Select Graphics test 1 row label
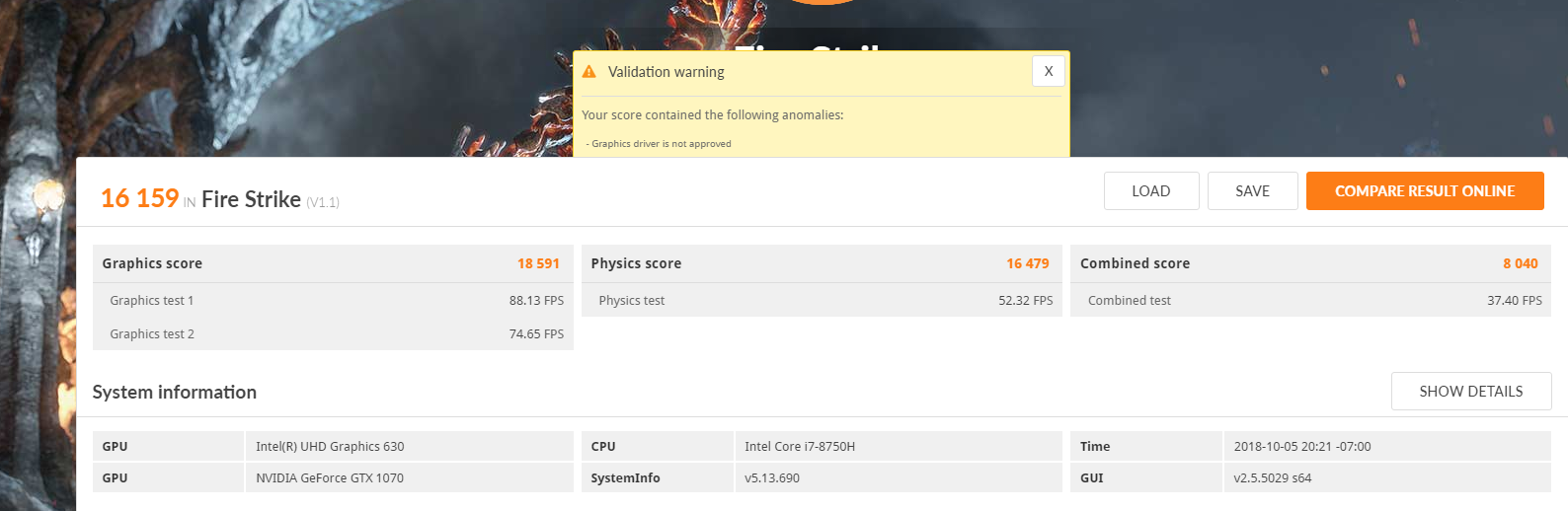1568x511 pixels. tap(152, 301)
